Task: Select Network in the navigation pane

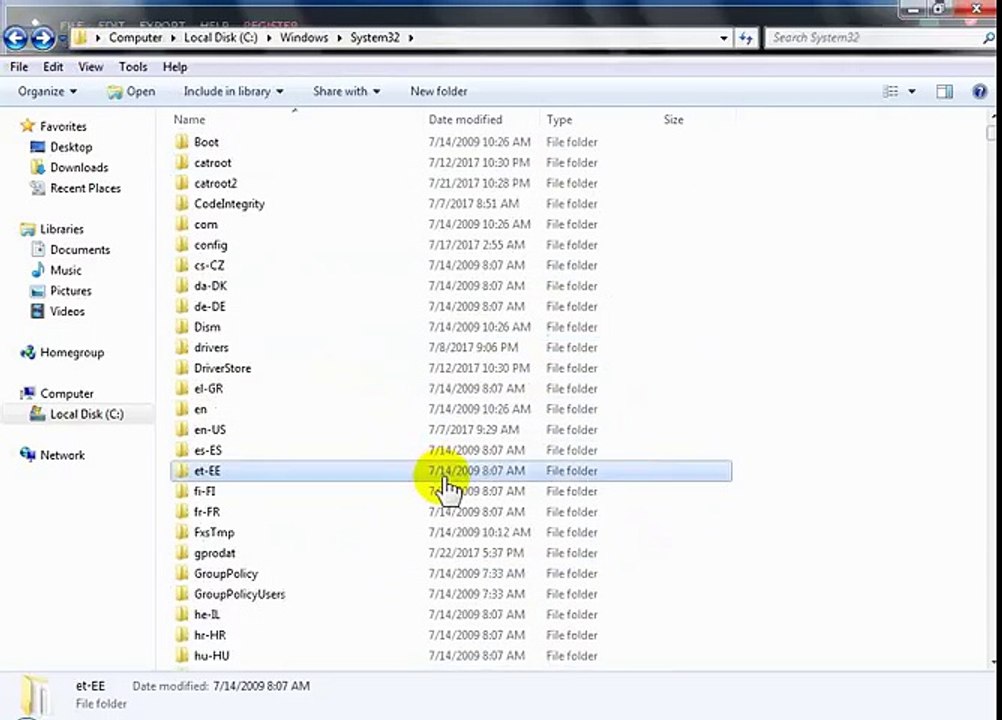Action: click(x=62, y=455)
